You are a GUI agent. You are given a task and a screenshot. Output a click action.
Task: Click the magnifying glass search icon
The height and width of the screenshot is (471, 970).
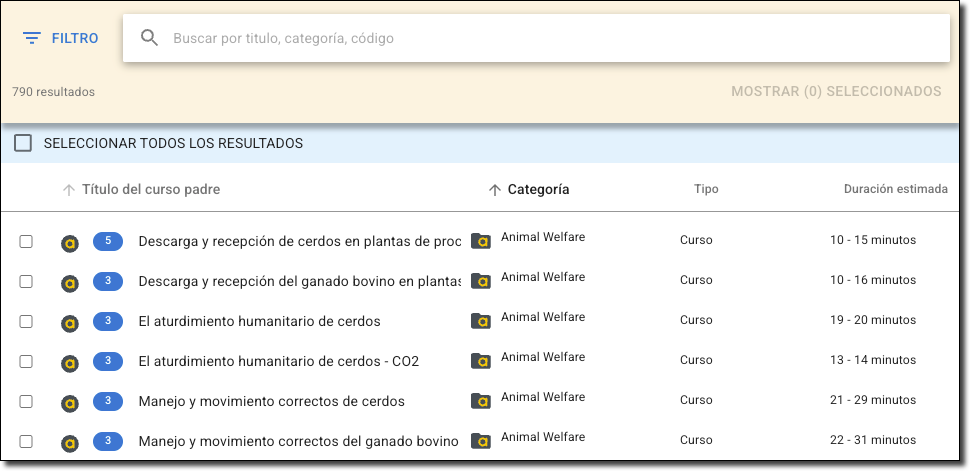[150, 38]
